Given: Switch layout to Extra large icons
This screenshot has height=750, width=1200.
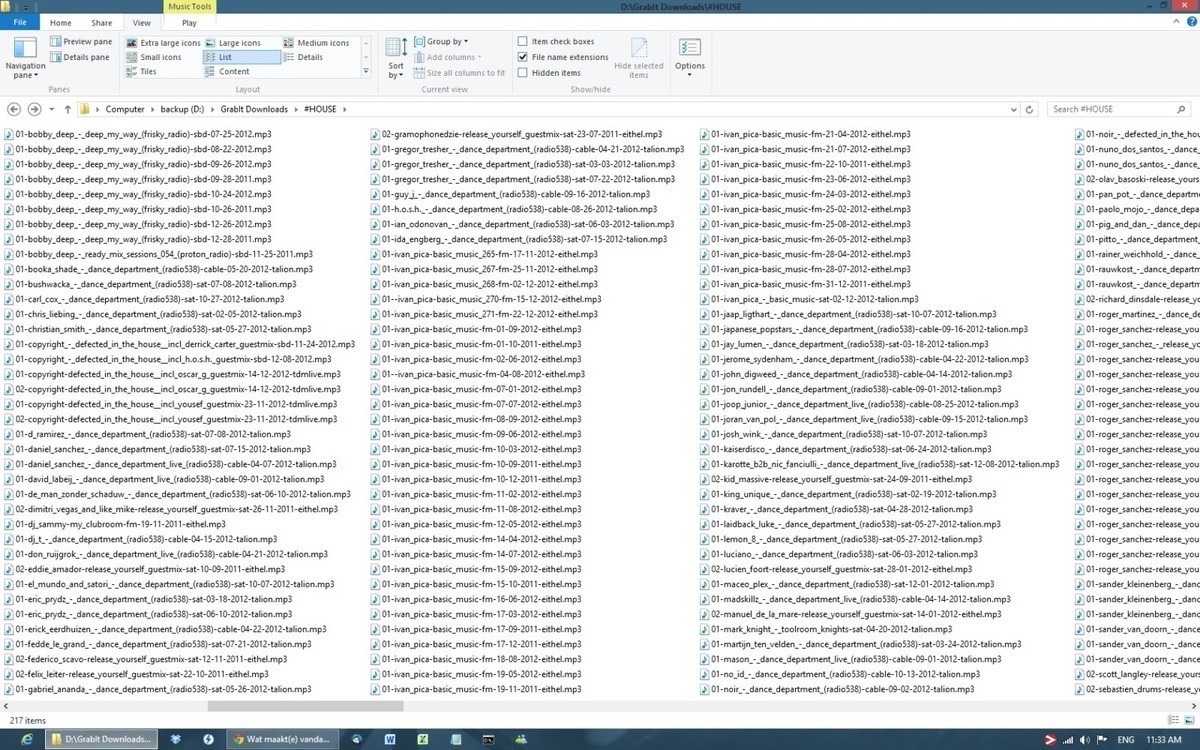Looking at the screenshot, I should [x=163, y=43].
